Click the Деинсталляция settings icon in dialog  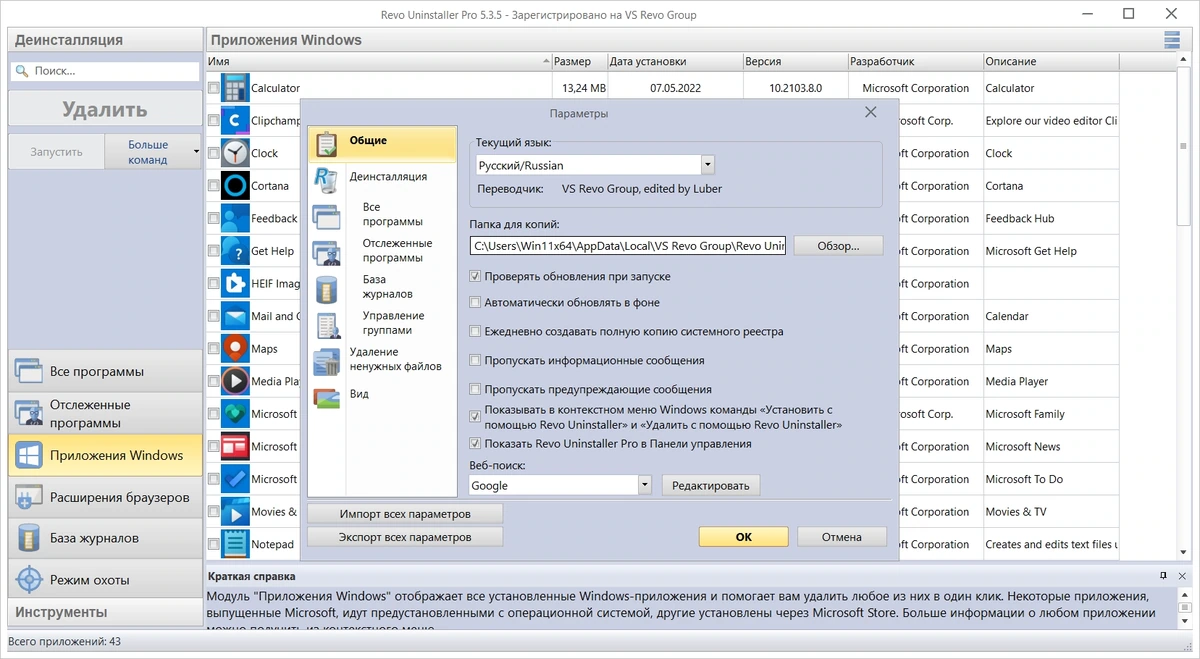pos(326,179)
